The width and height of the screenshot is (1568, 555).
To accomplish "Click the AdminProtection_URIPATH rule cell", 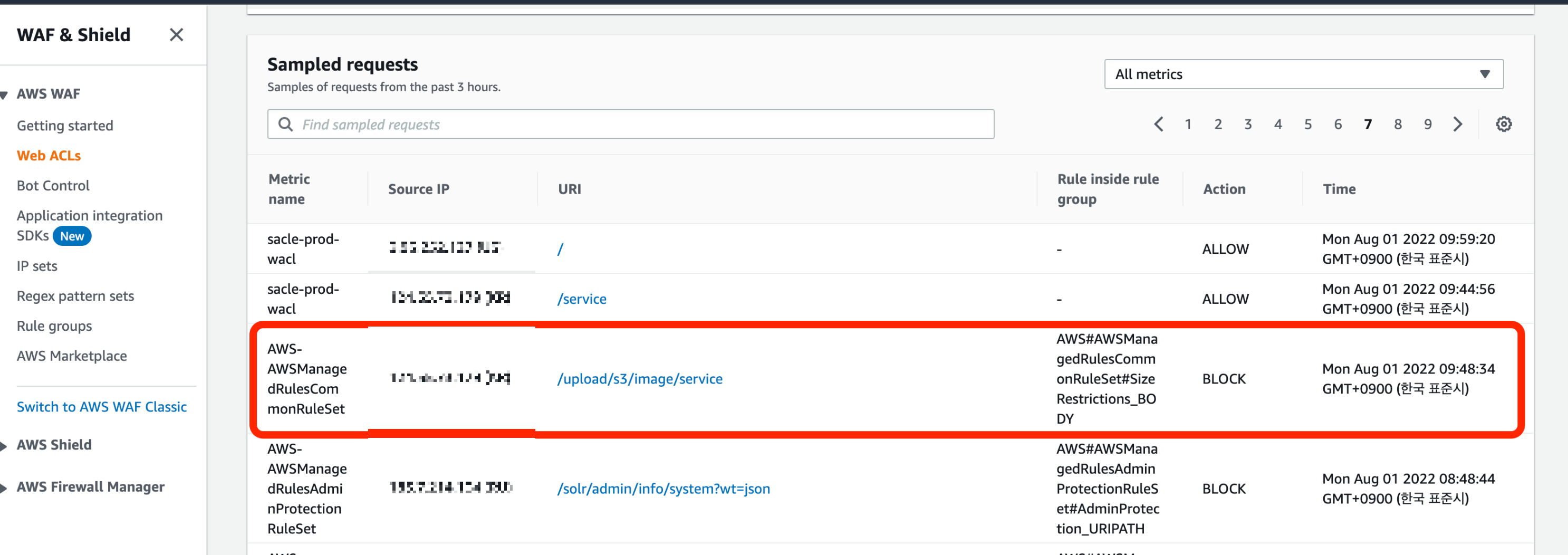I will click(1108, 489).
